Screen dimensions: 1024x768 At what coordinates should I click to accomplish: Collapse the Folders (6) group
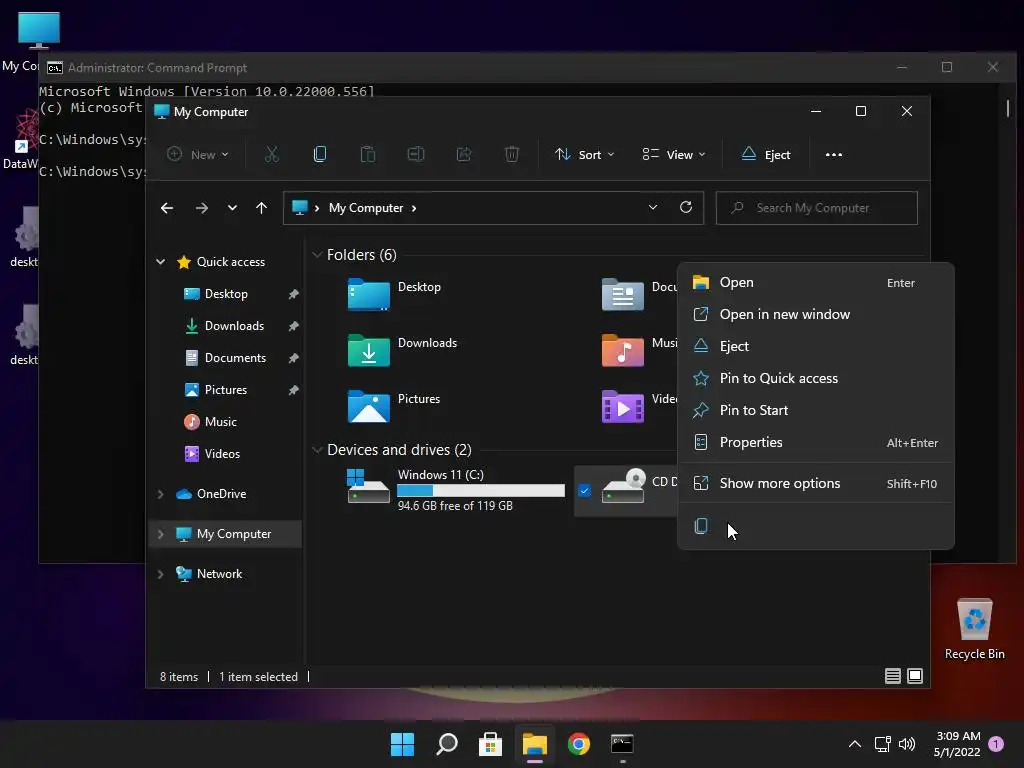(x=317, y=255)
